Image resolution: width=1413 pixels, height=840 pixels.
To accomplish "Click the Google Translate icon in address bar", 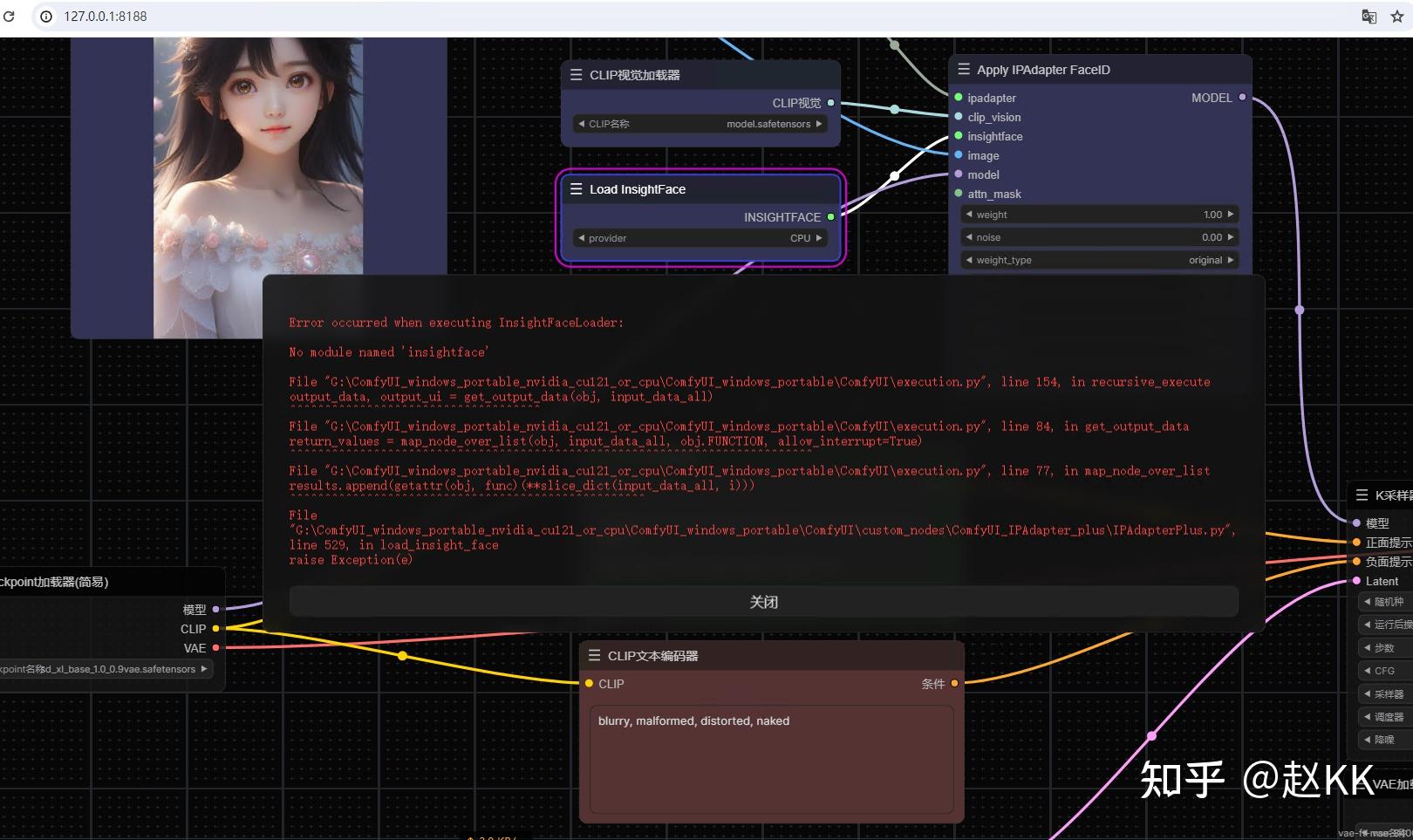I will (x=1369, y=16).
